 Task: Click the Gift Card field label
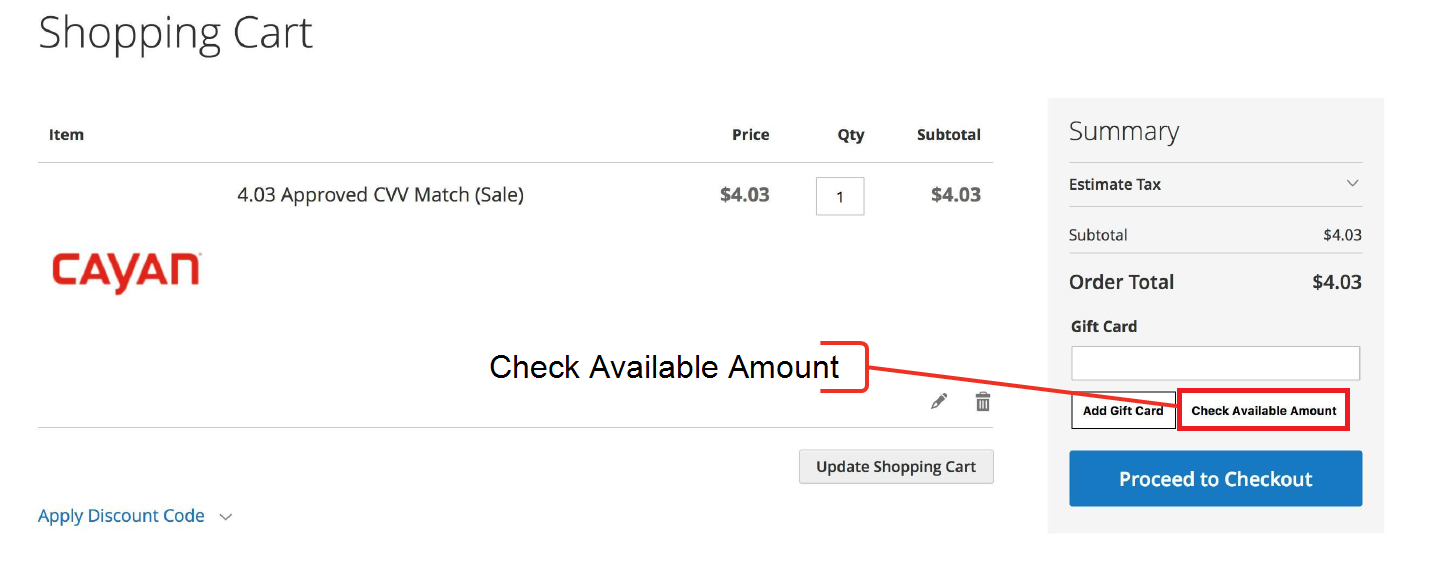(x=1104, y=326)
